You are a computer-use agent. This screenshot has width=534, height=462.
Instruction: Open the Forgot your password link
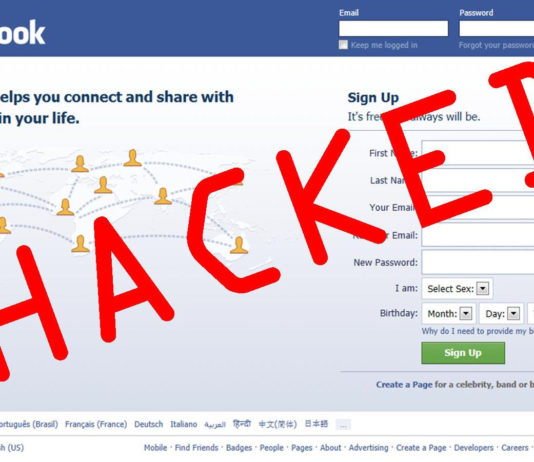pos(496,45)
